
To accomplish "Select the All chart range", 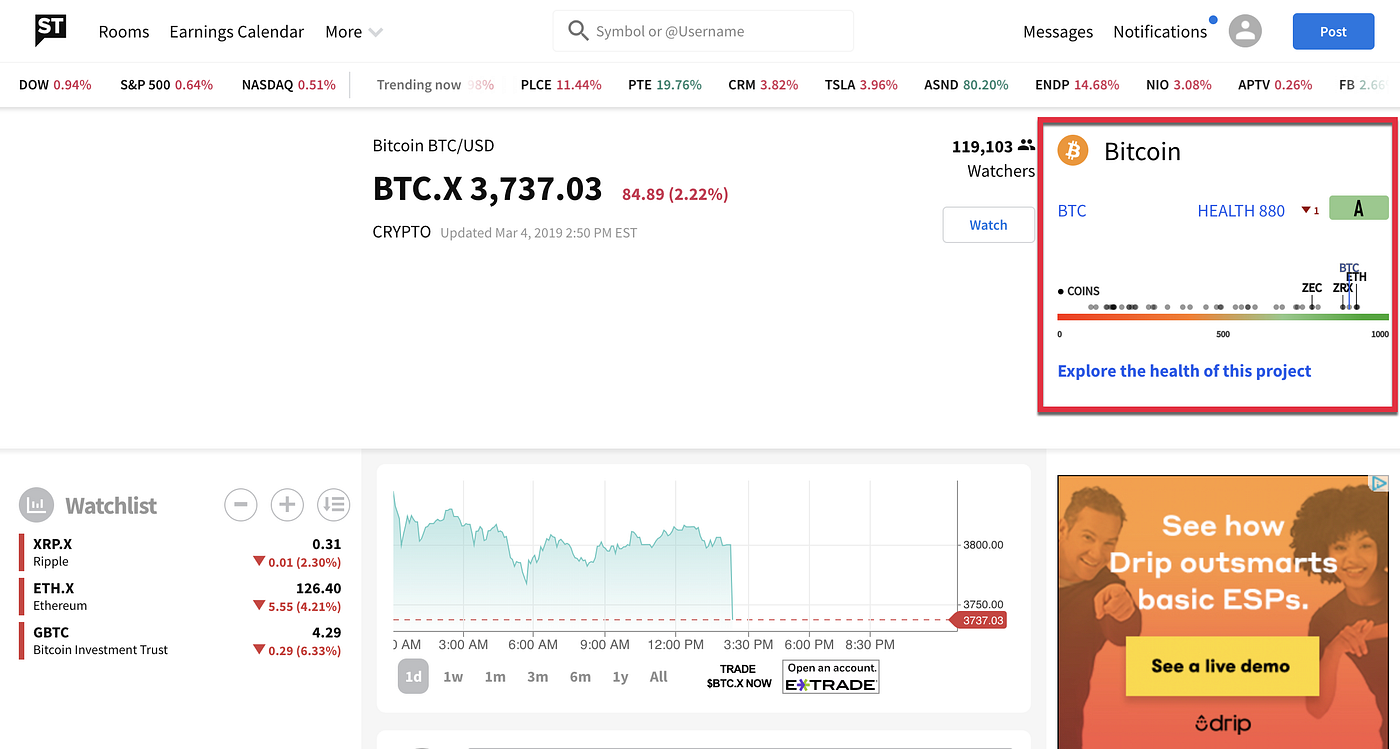I will (x=658, y=677).
